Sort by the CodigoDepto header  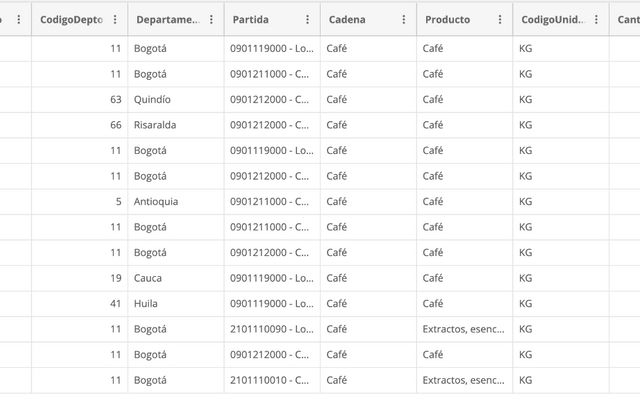point(70,20)
